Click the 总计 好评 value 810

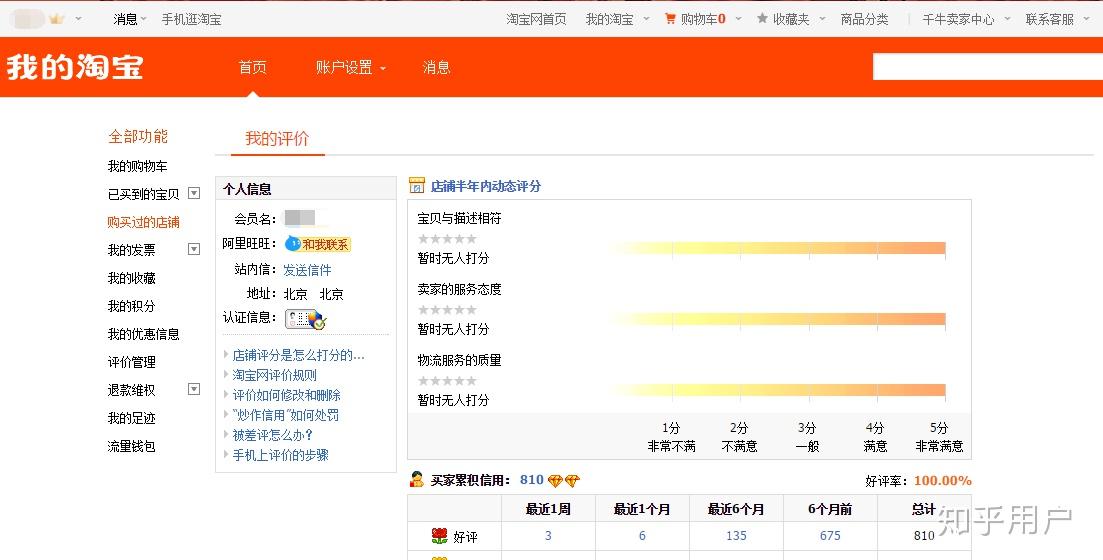point(924,536)
